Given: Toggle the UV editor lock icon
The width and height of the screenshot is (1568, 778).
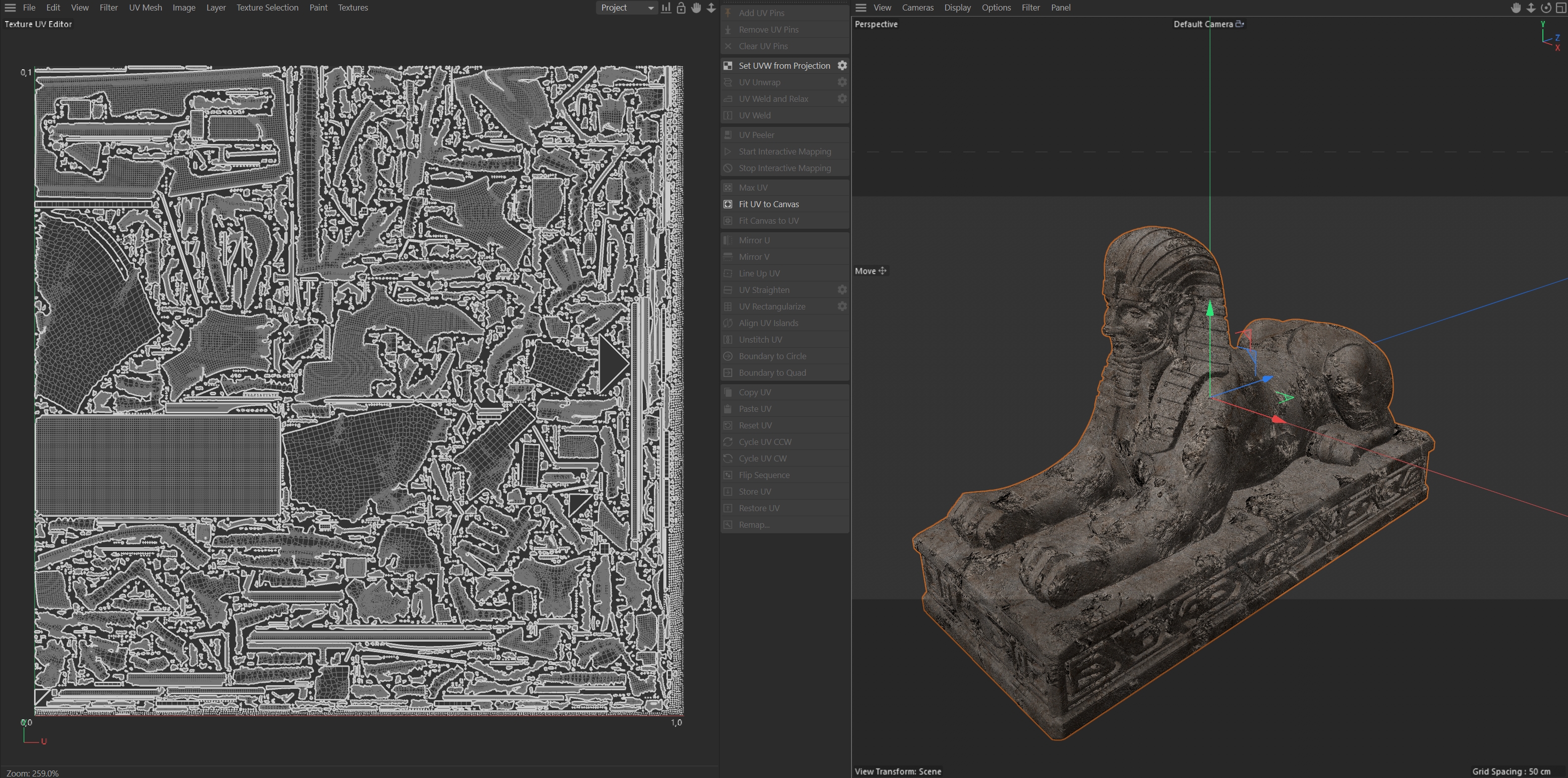Looking at the screenshot, I should [x=681, y=8].
